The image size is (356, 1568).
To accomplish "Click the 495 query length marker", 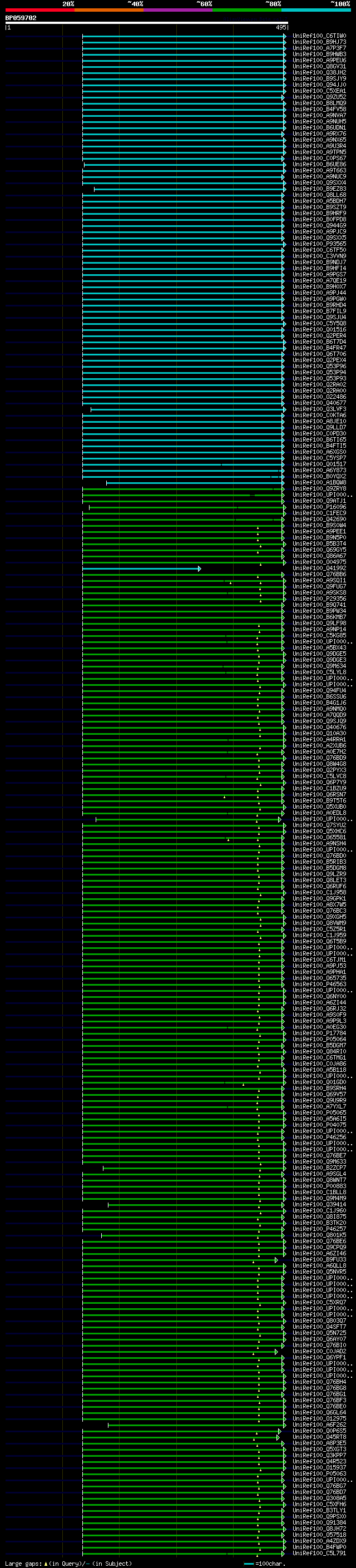I will point(280,27).
